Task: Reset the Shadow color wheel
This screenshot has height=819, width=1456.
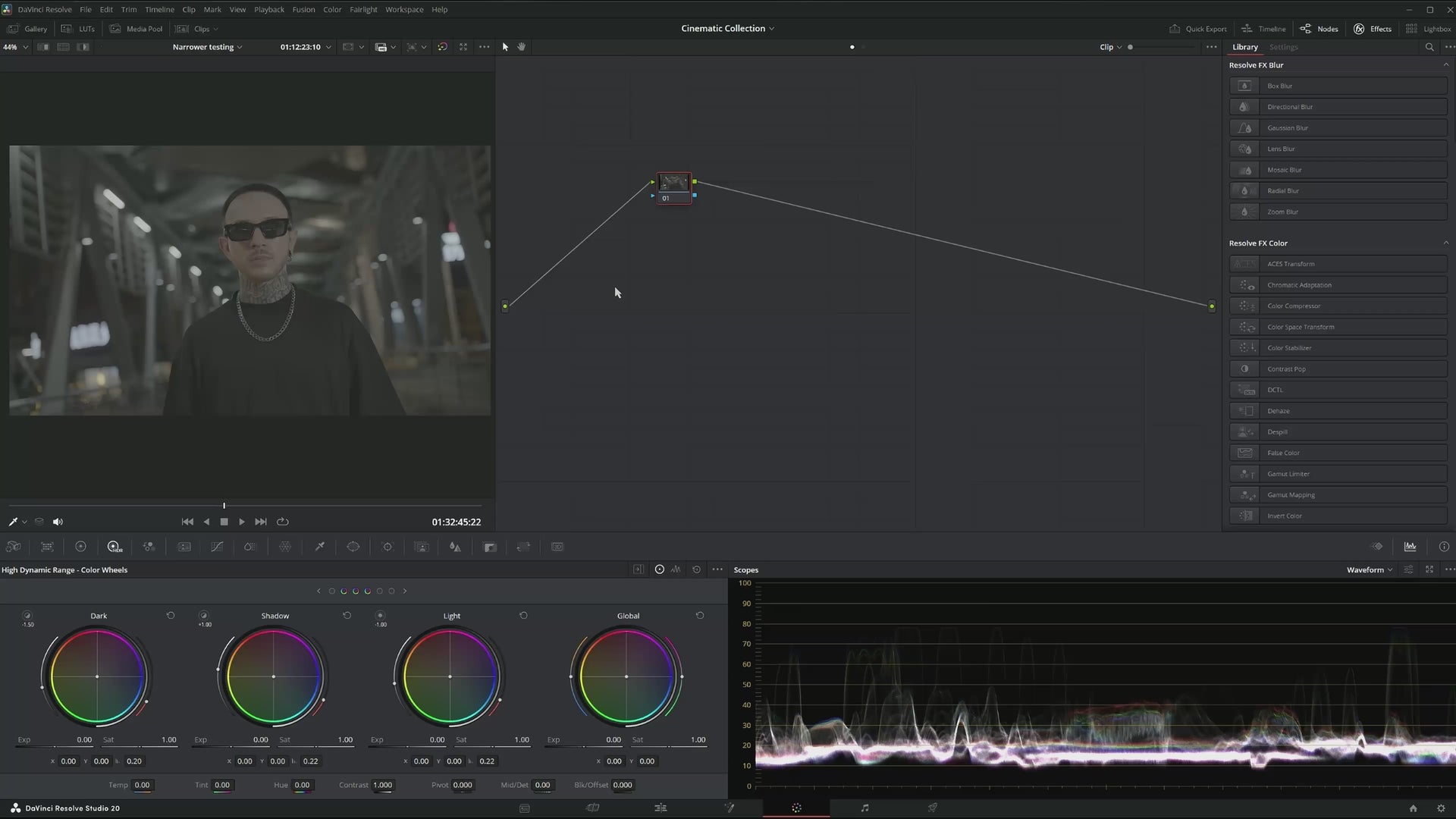Action: tap(347, 616)
